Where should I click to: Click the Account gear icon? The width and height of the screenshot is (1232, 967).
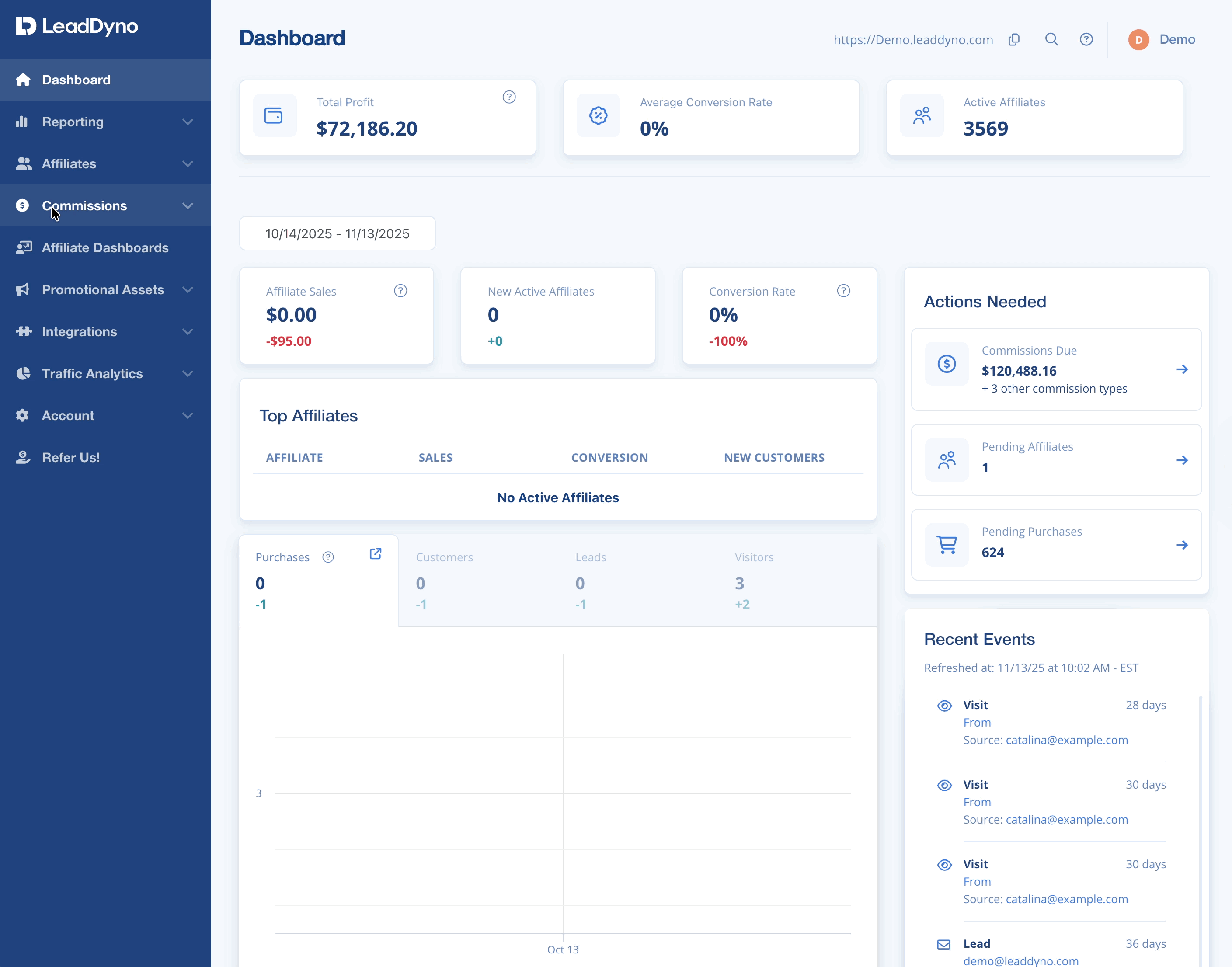pos(22,415)
